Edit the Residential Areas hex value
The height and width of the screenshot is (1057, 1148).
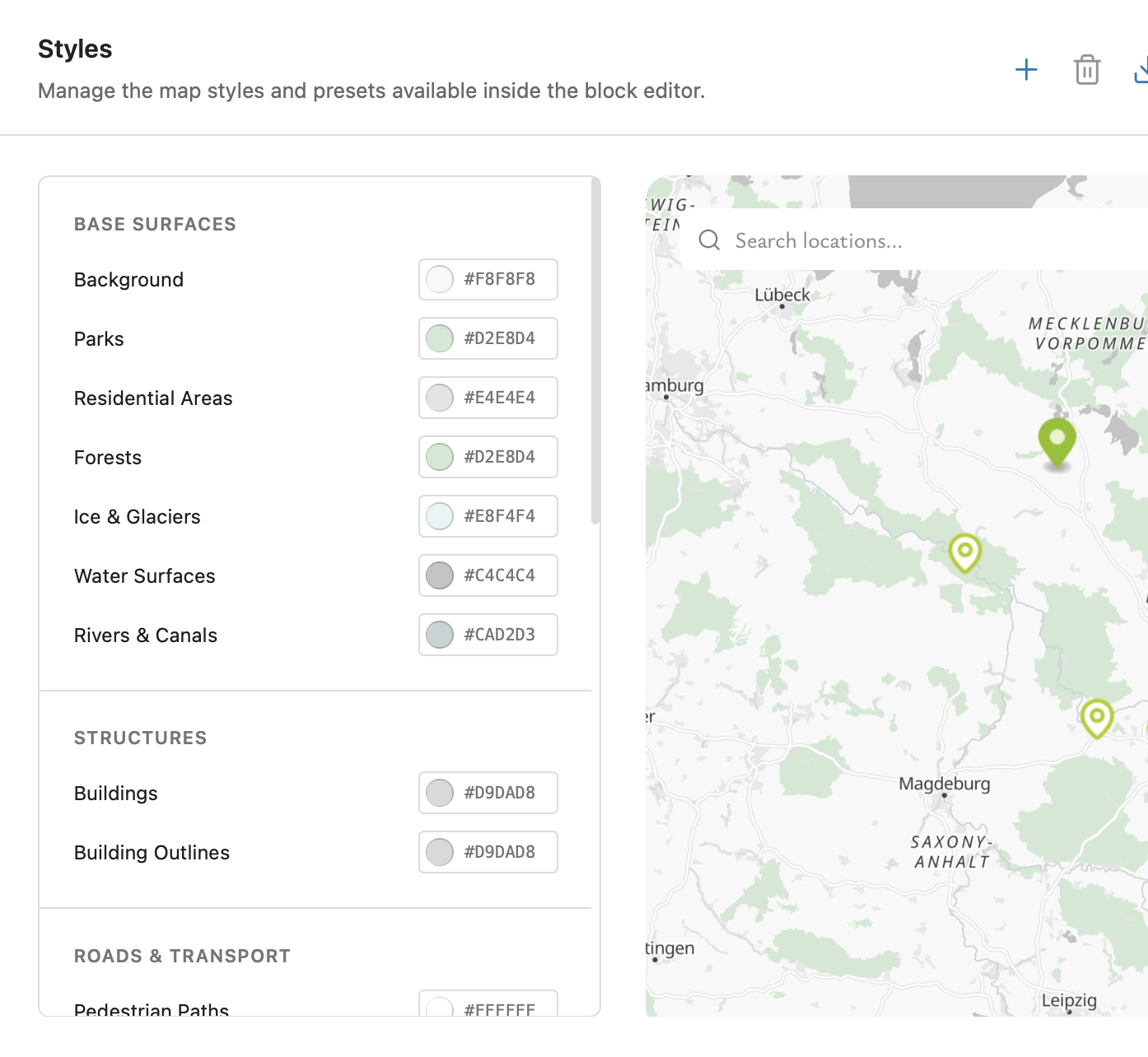coord(499,398)
